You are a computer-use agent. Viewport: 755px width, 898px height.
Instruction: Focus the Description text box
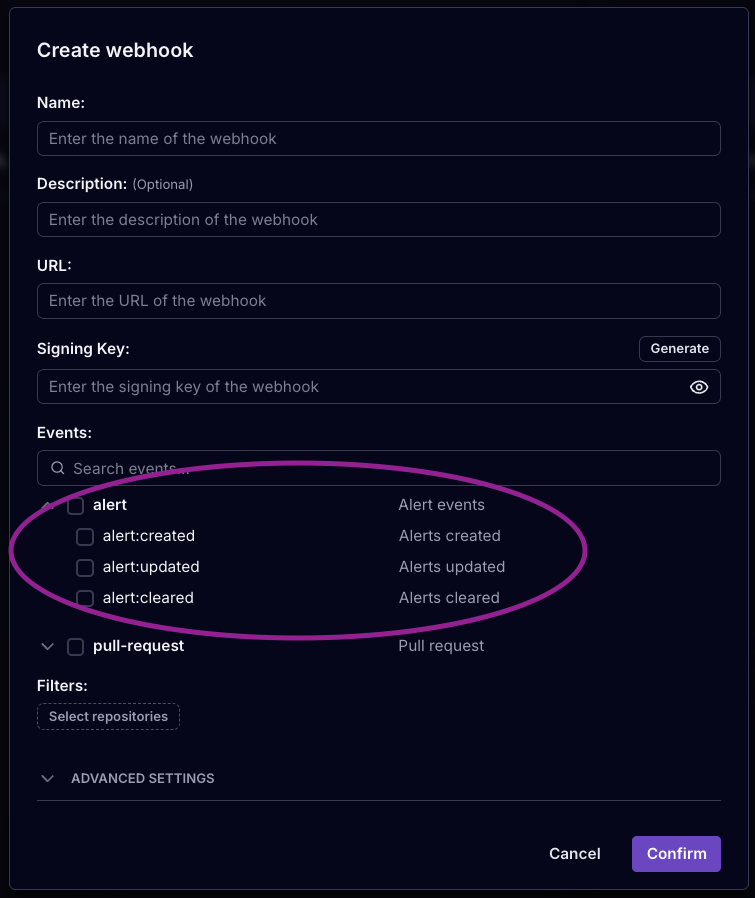tap(378, 219)
